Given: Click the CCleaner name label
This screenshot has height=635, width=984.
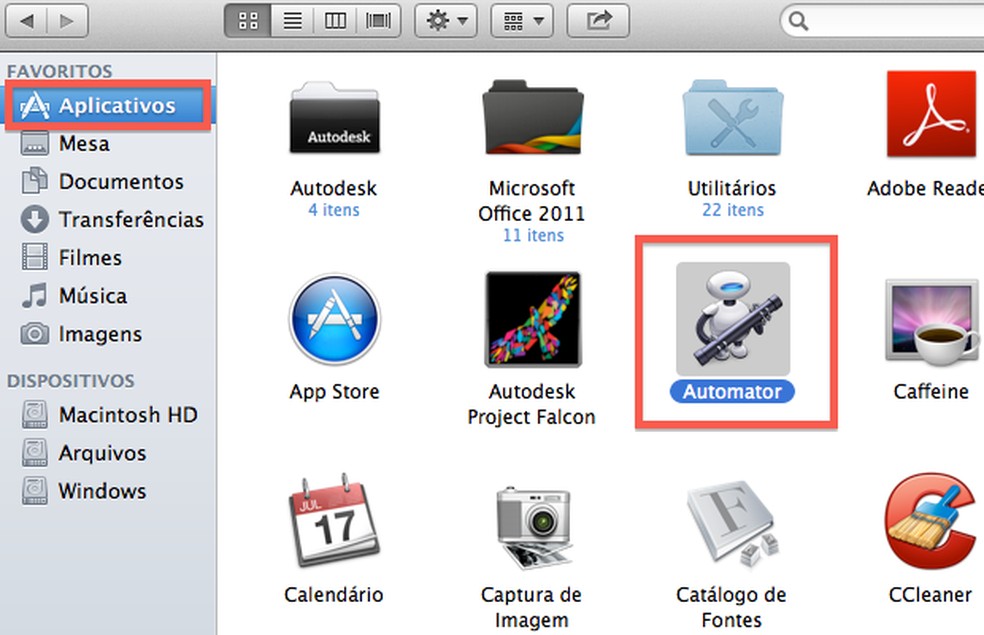Looking at the screenshot, I should tap(931, 594).
